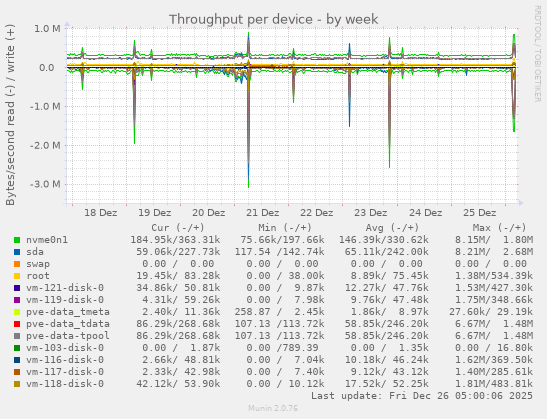This screenshot has height=419, width=547.
Task: Click the 19 Dez date label
Action: point(155,213)
